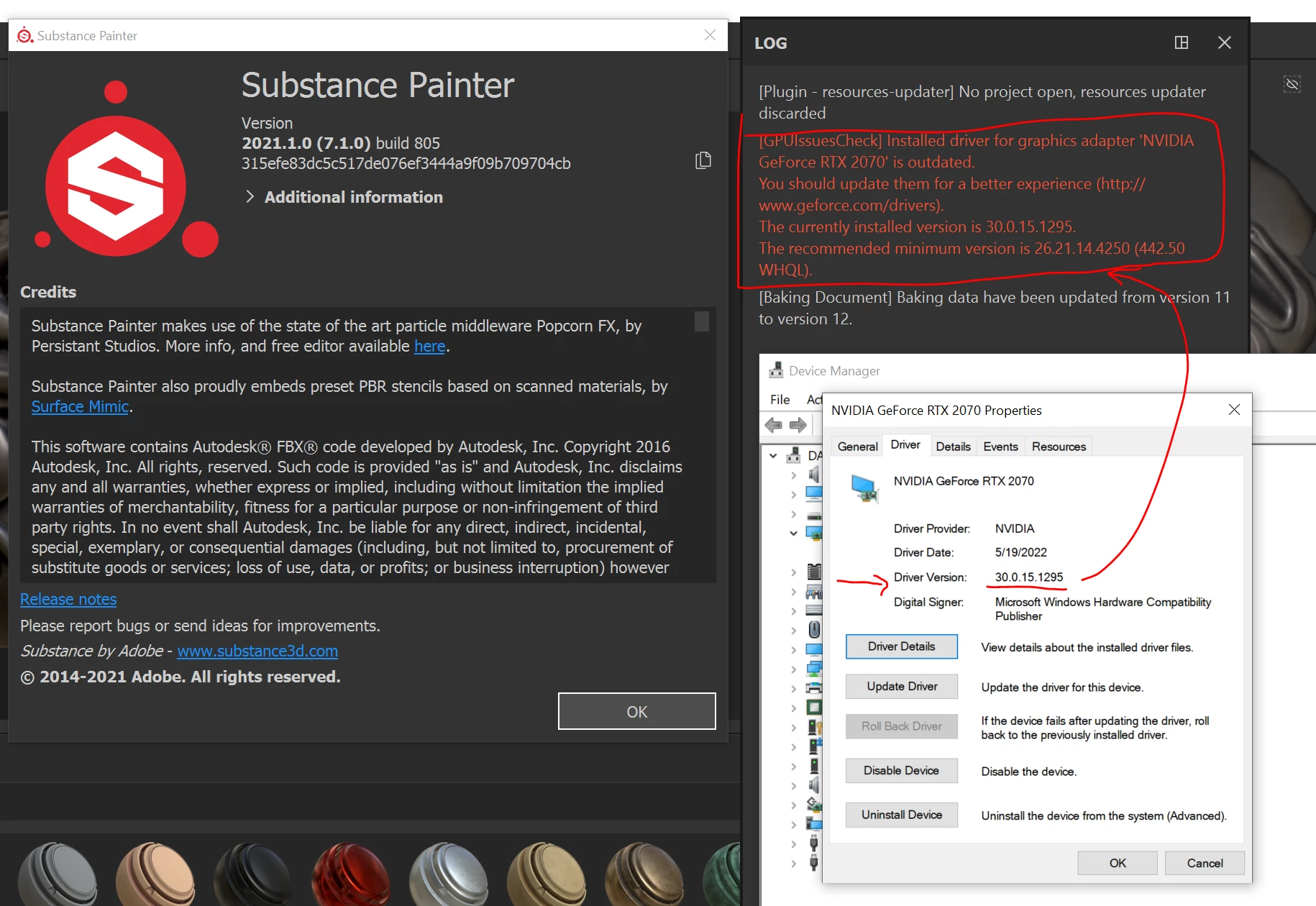This screenshot has width=1316, height=906.
Task: Switch to the Resources tab
Action: pos(1059,447)
